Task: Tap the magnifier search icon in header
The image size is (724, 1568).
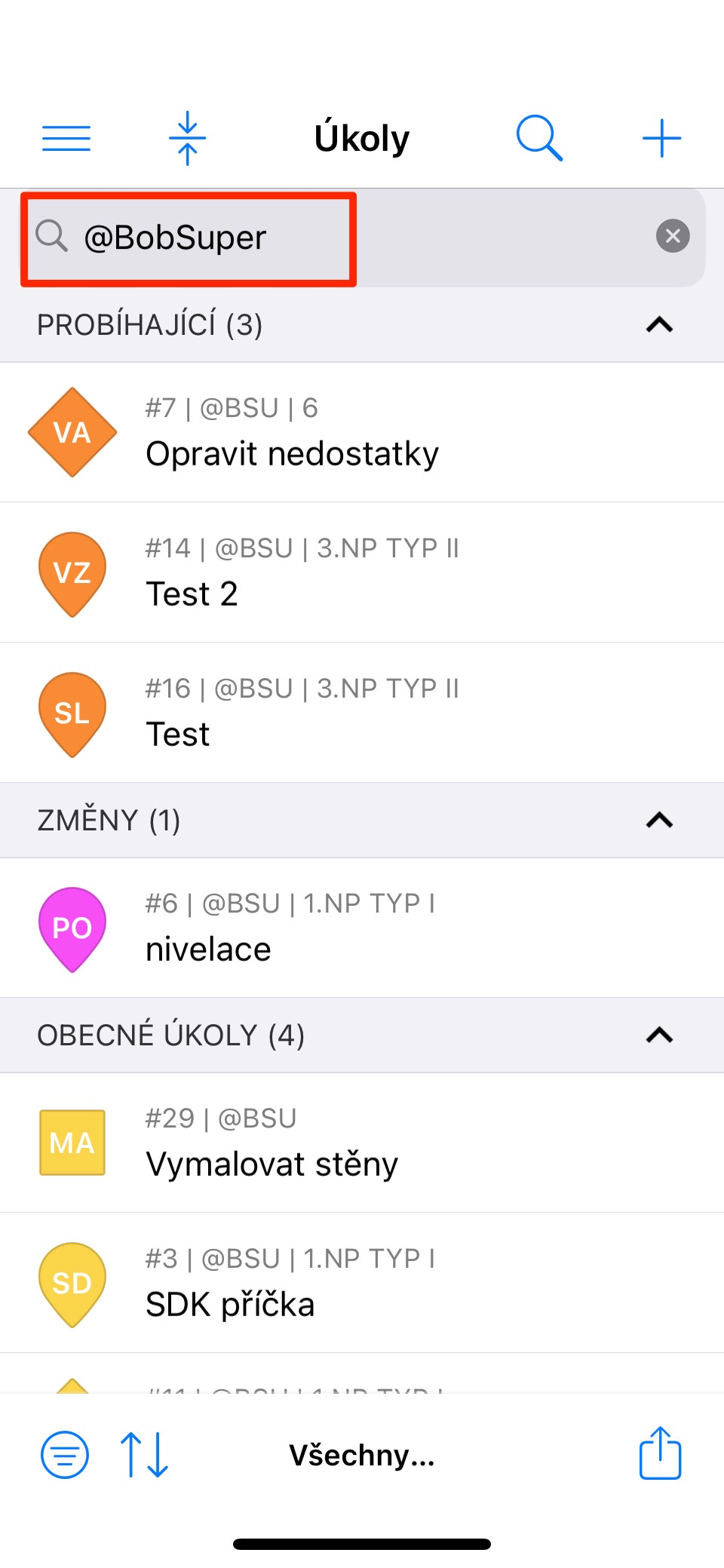Action: [x=539, y=138]
